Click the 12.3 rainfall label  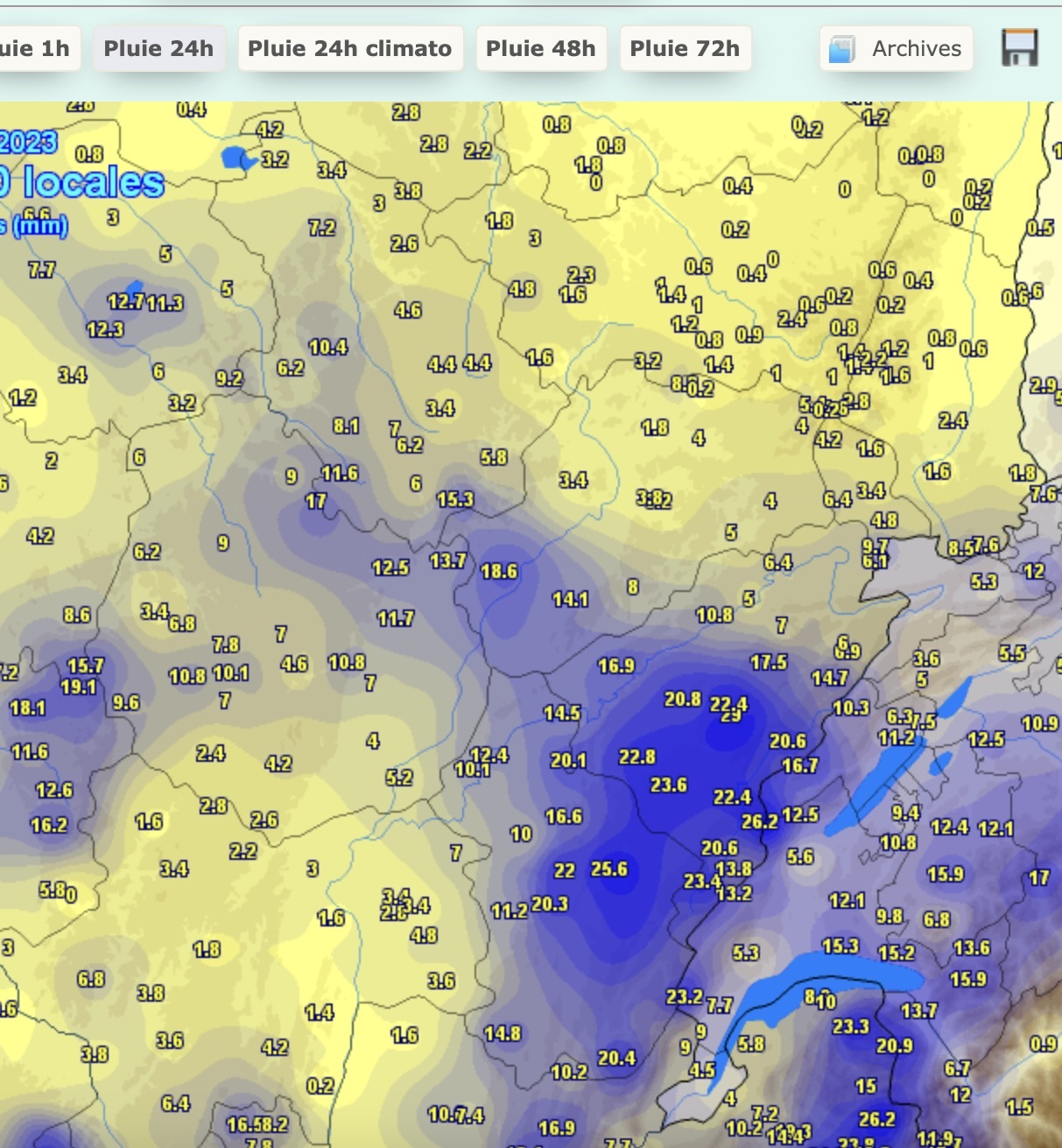(105, 329)
